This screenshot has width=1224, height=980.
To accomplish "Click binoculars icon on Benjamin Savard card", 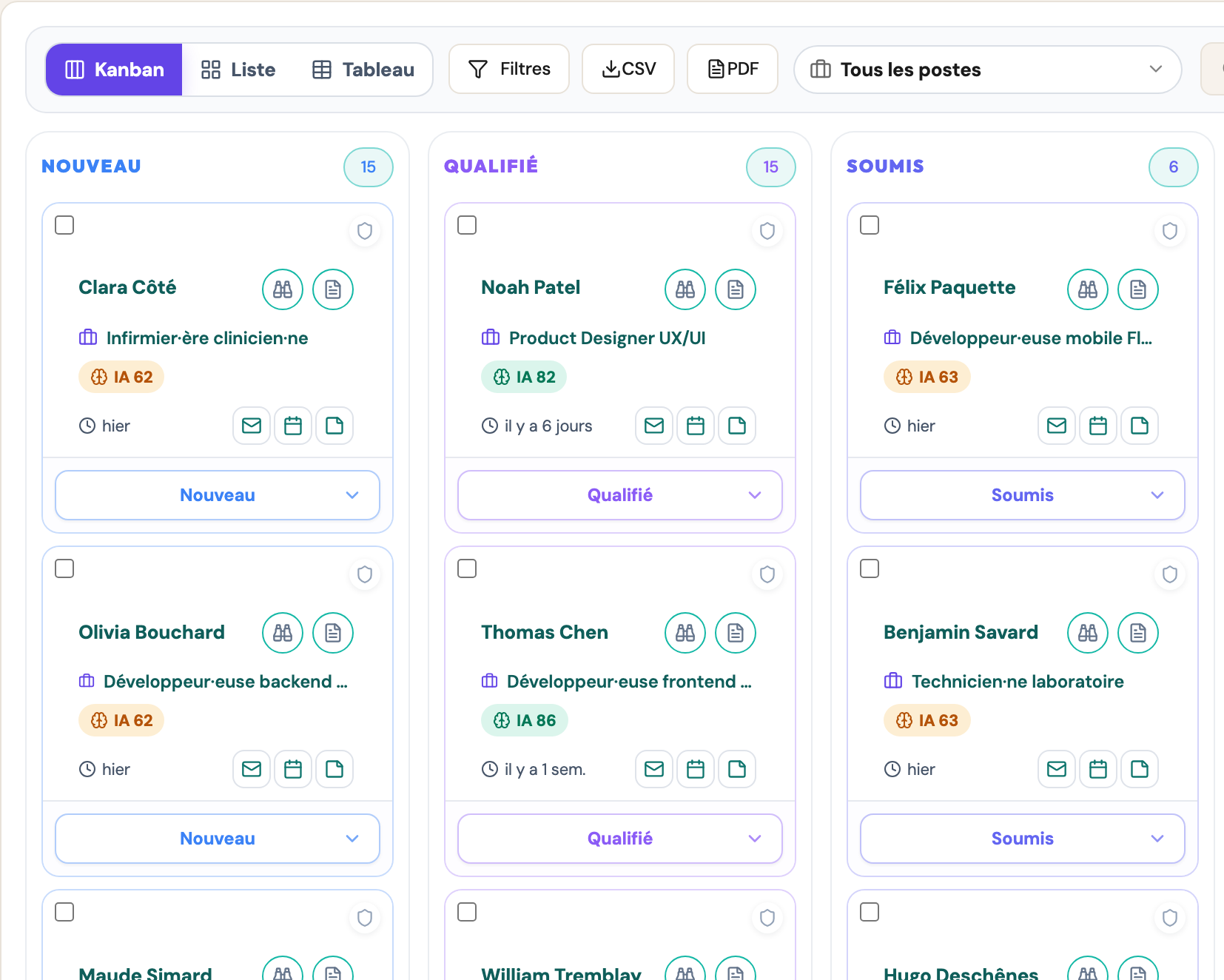I will pyautogui.click(x=1088, y=633).
